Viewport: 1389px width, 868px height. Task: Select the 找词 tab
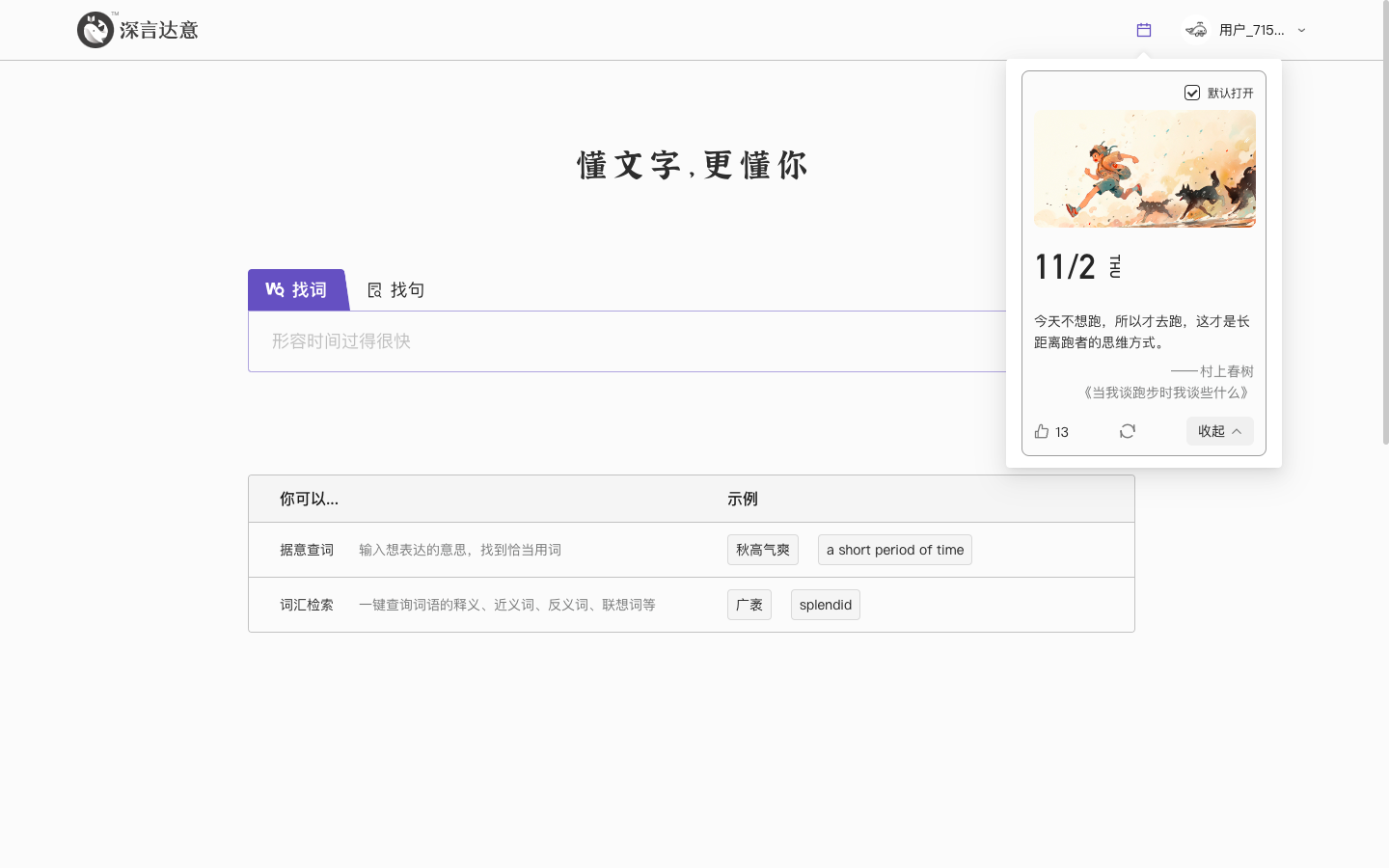coord(298,289)
